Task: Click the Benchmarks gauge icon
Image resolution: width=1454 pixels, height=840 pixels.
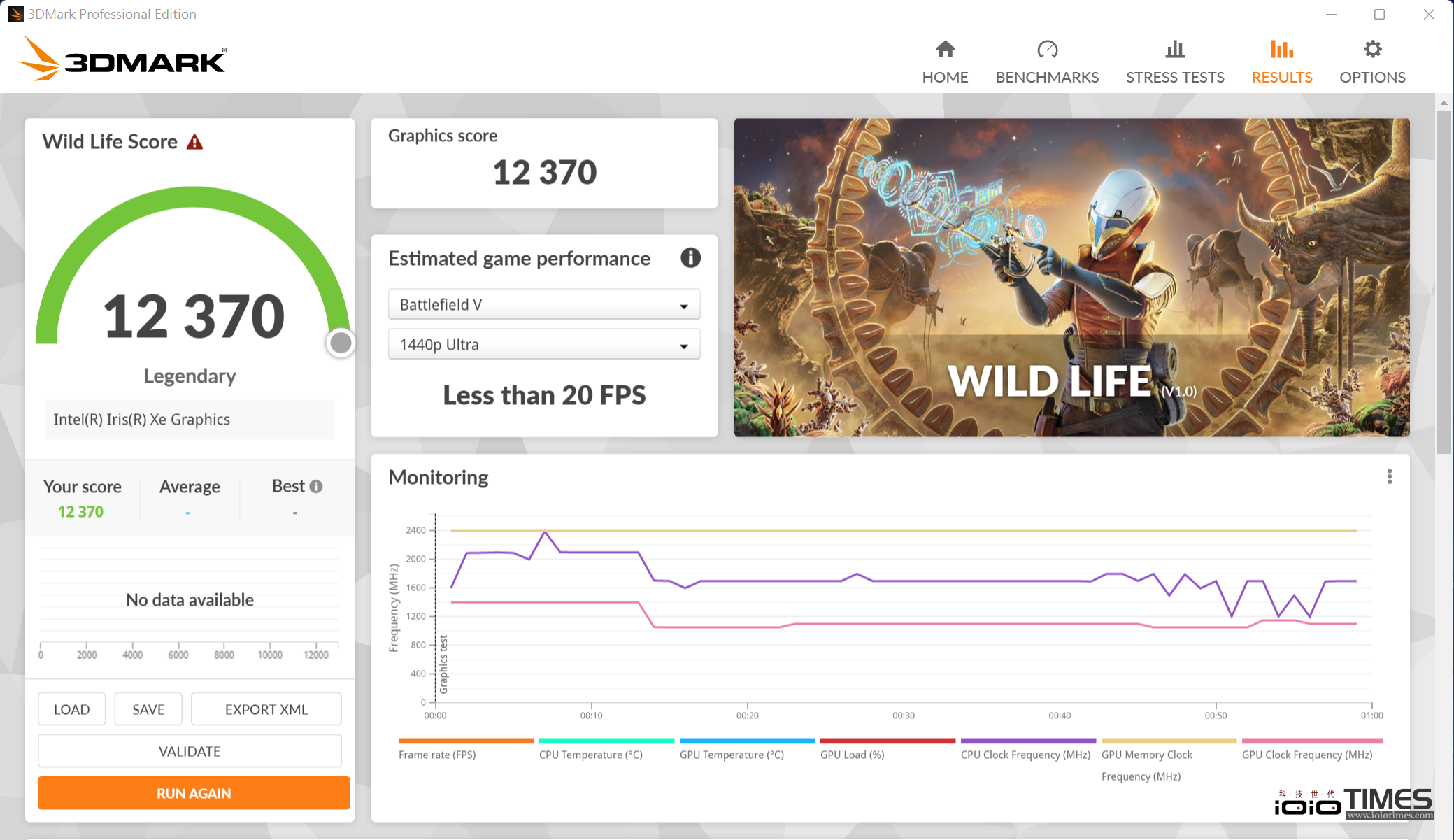Action: point(1047,49)
